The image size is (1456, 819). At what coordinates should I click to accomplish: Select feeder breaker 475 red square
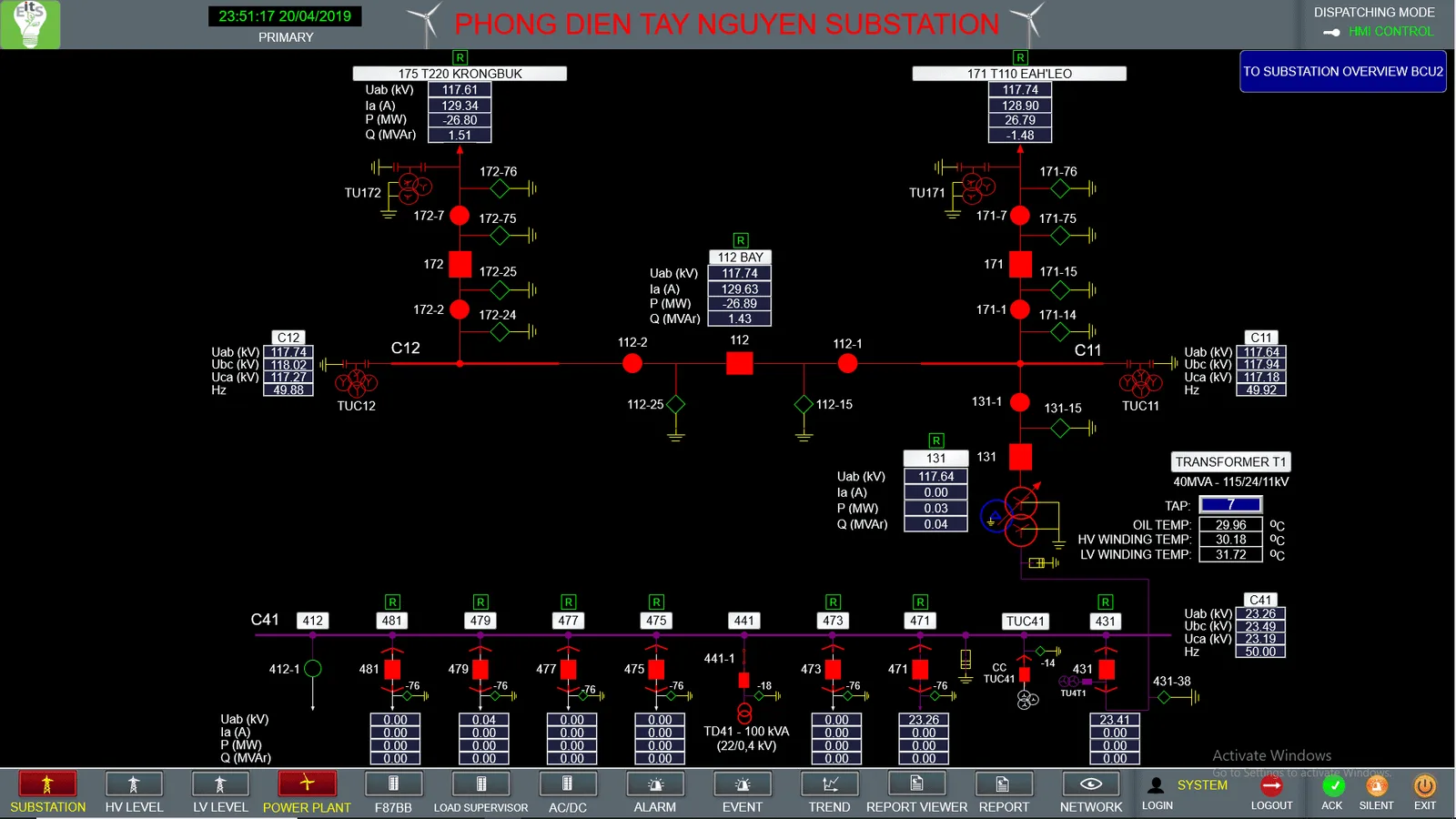(x=656, y=670)
